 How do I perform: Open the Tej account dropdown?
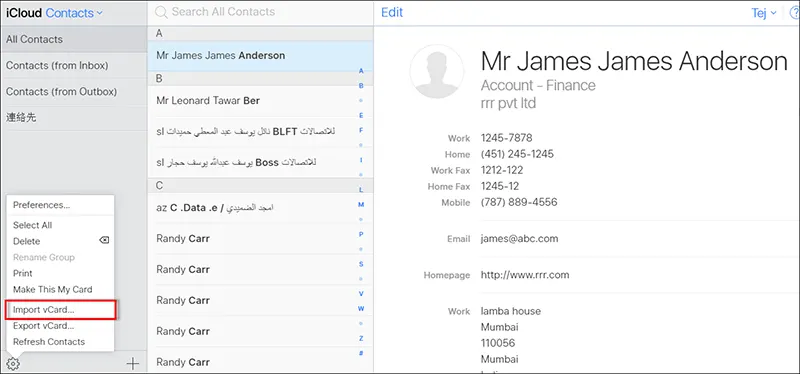tap(764, 13)
